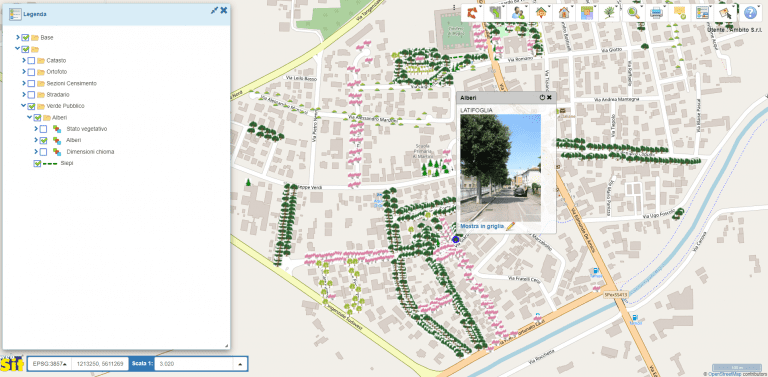Open the residents people tool
The width and height of the screenshot is (768, 377).
(x=518, y=13)
